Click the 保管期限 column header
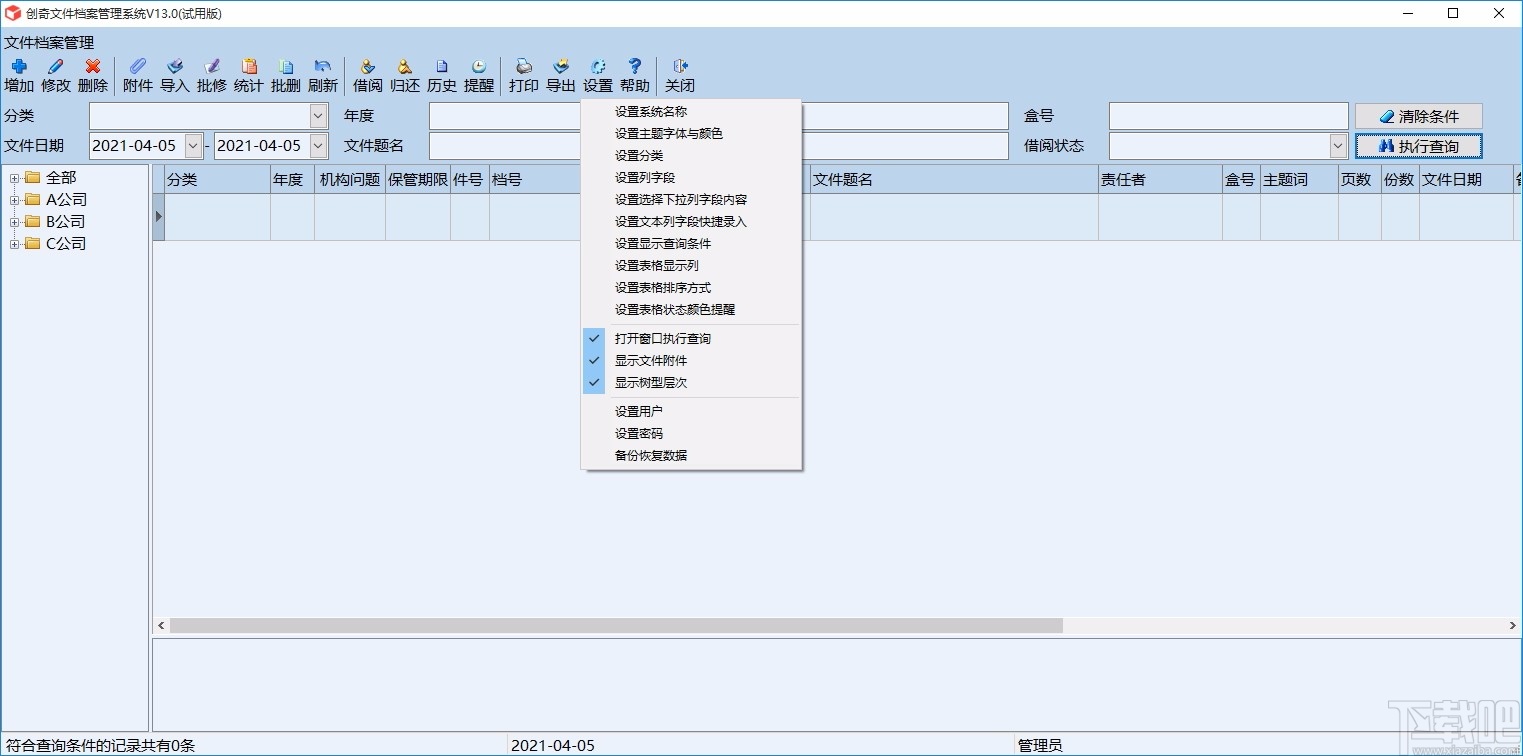 tap(418, 180)
